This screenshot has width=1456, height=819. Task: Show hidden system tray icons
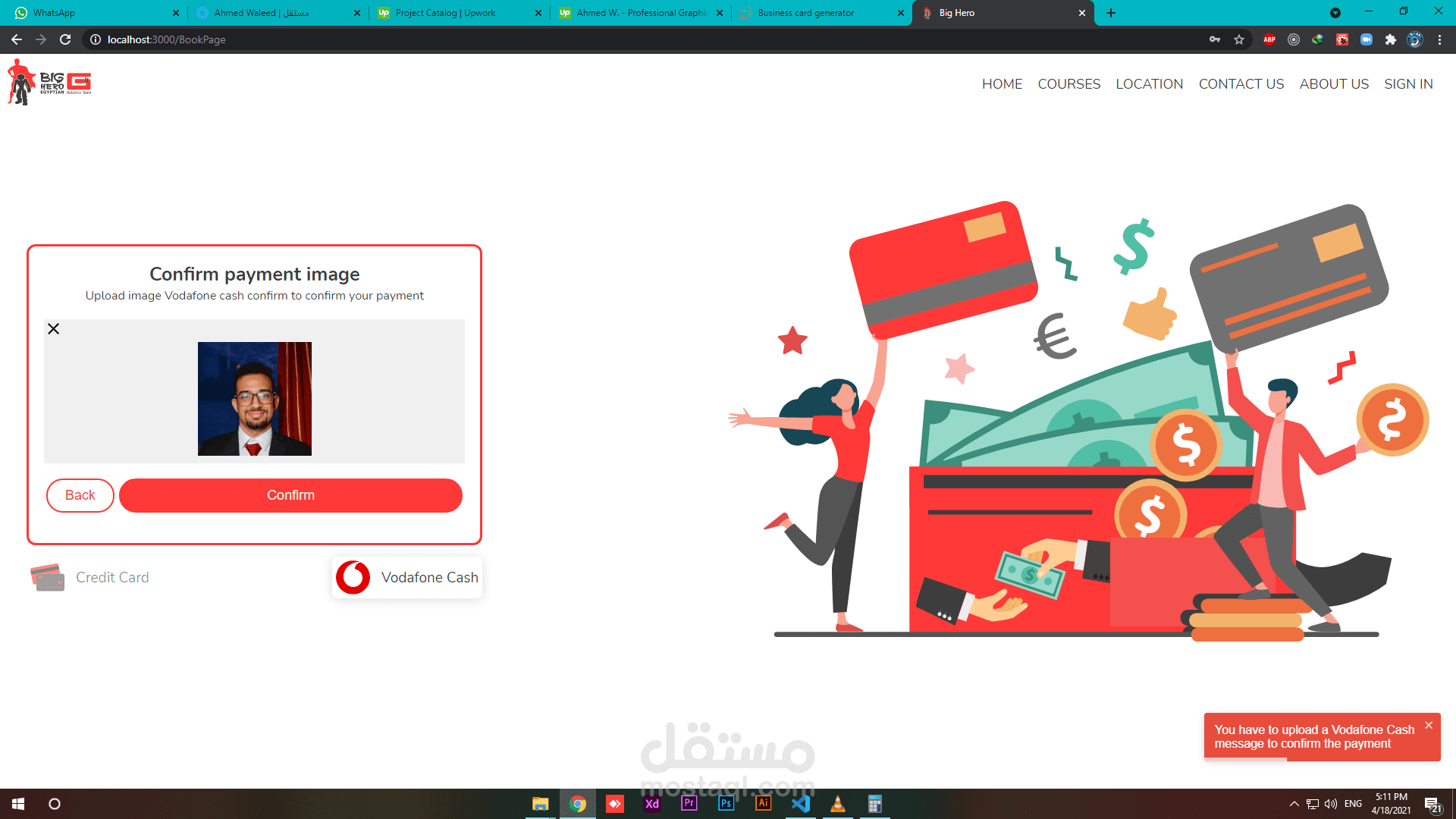(1294, 804)
